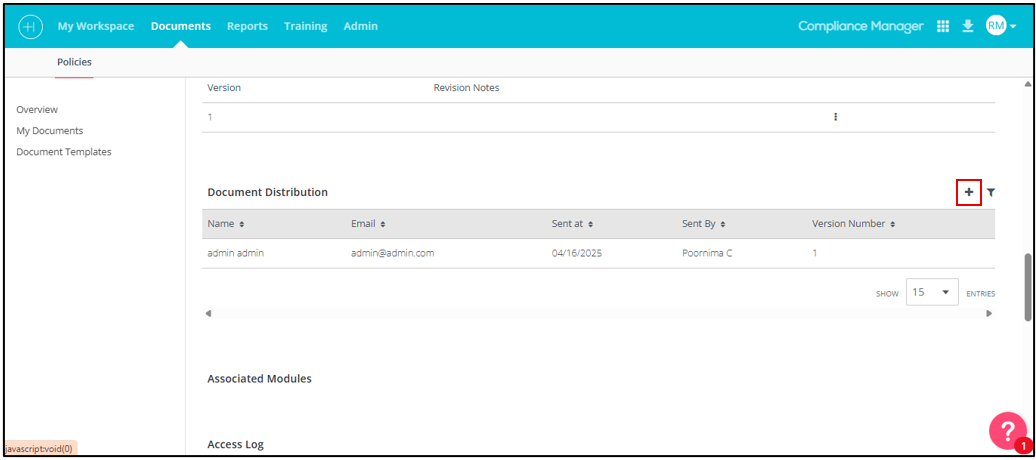Image resolution: width=1036 pixels, height=460 pixels.
Task: Open the Training menu
Action: [306, 26]
